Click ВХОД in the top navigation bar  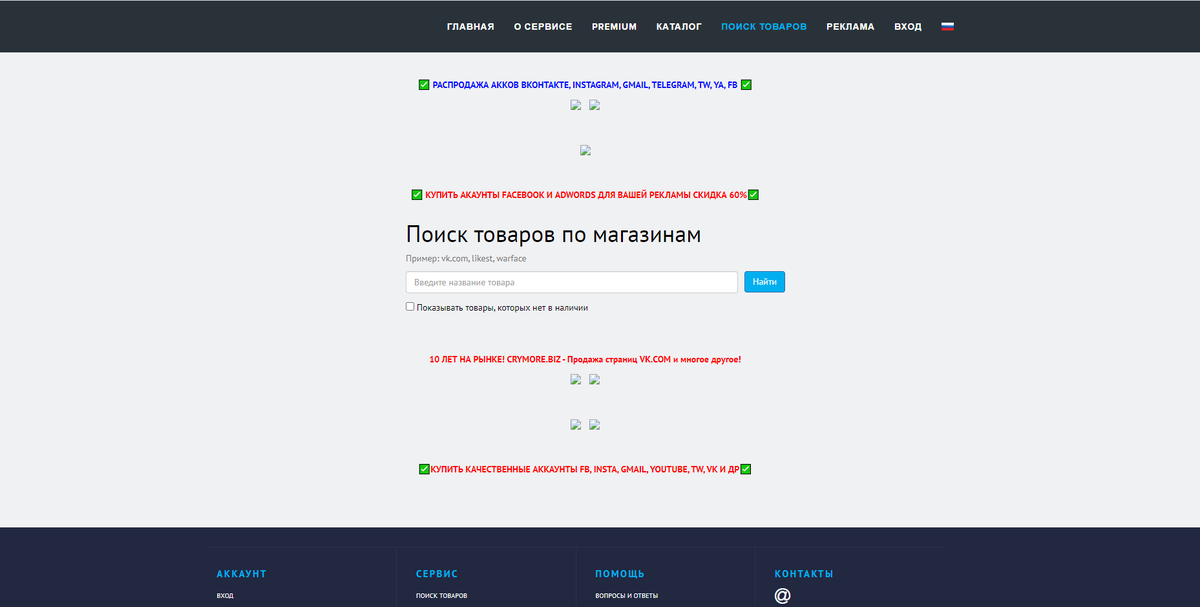(908, 27)
